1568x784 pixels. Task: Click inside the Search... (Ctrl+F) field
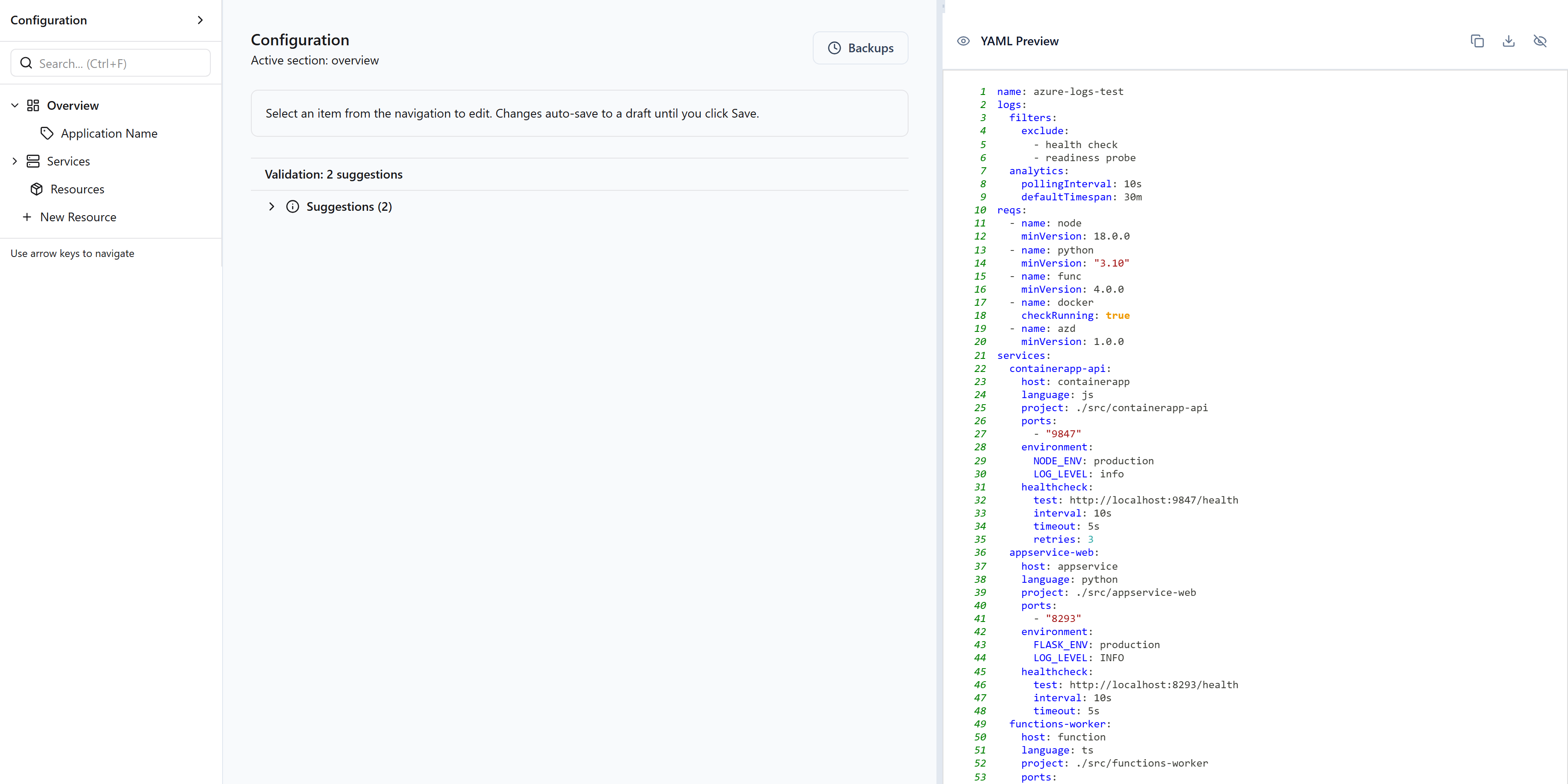tap(110, 63)
